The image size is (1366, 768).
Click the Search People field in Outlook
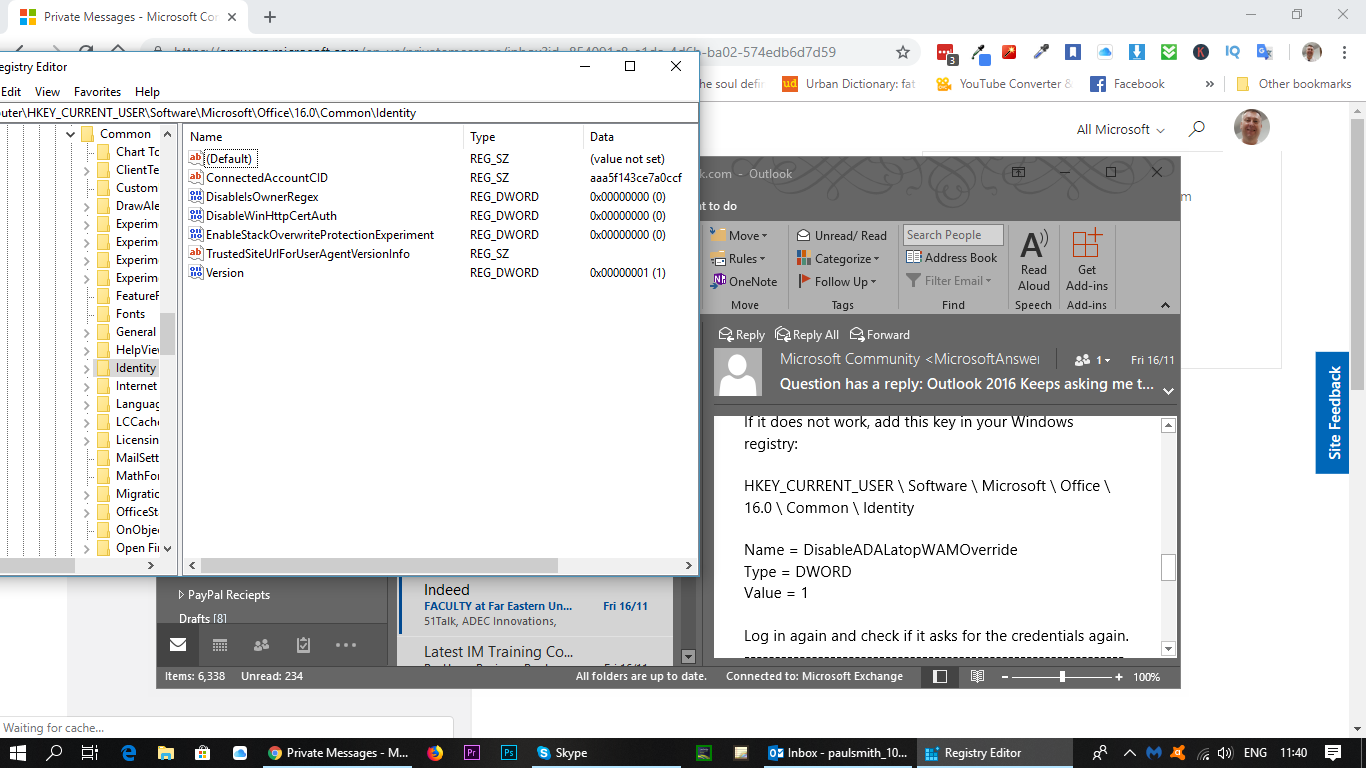(953, 235)
